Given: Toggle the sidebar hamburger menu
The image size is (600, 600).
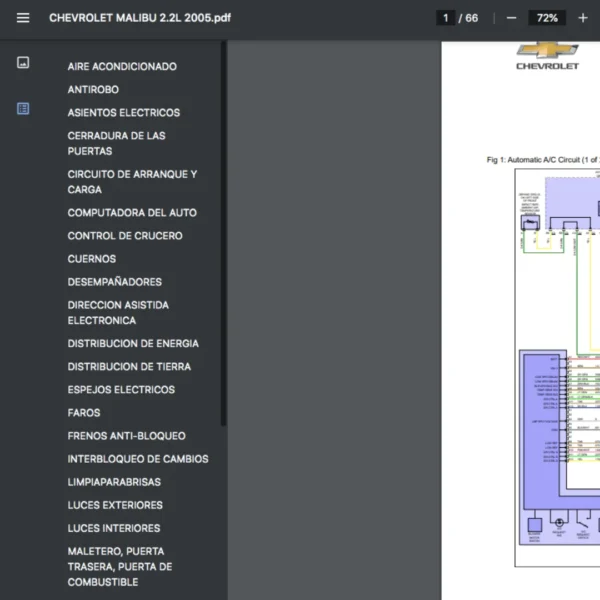Looking at the screenshot, I should coord(23,18).
